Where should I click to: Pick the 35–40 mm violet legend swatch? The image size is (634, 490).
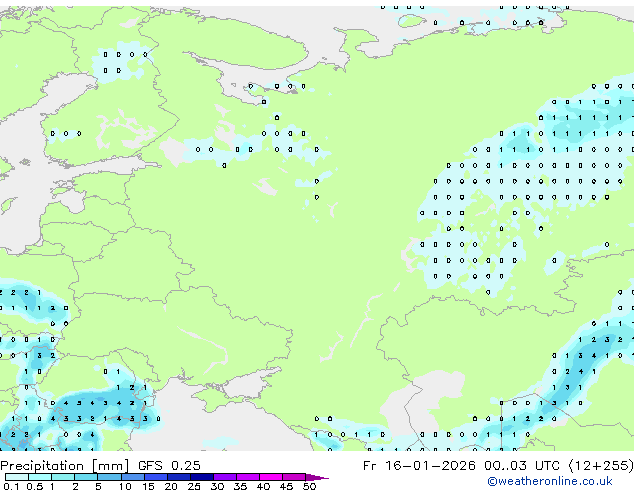click(248, 477)
